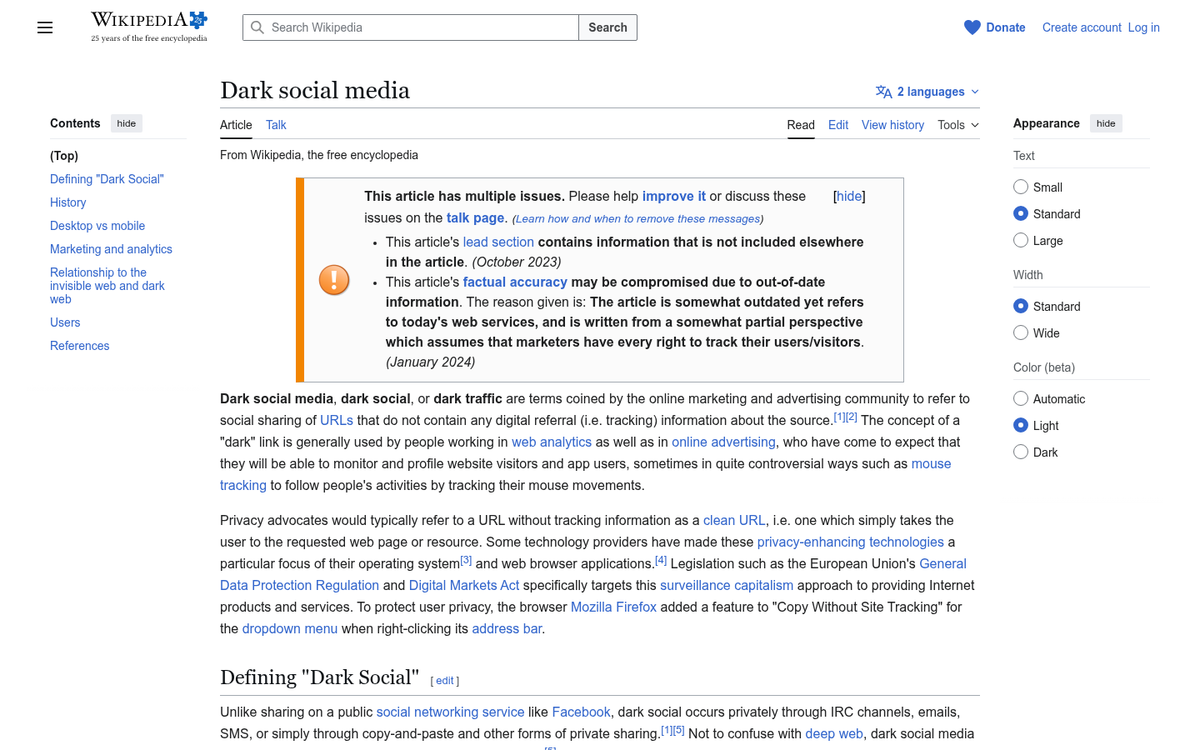
Task: Select the Read tab
Action: (801, 125)
